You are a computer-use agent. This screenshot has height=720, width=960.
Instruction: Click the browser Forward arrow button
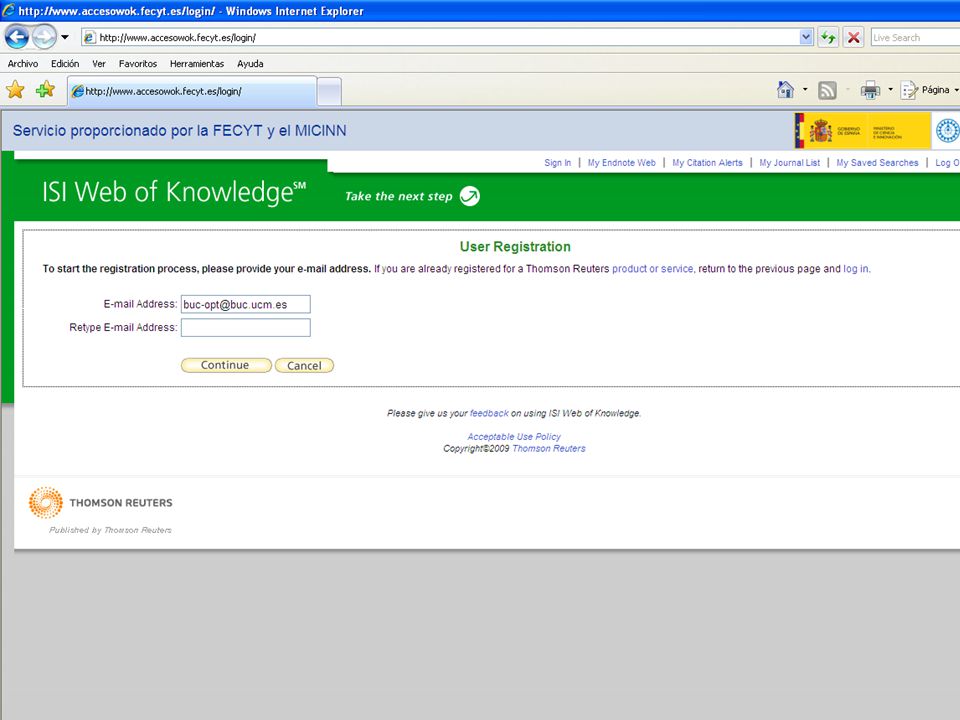point(44,37)
